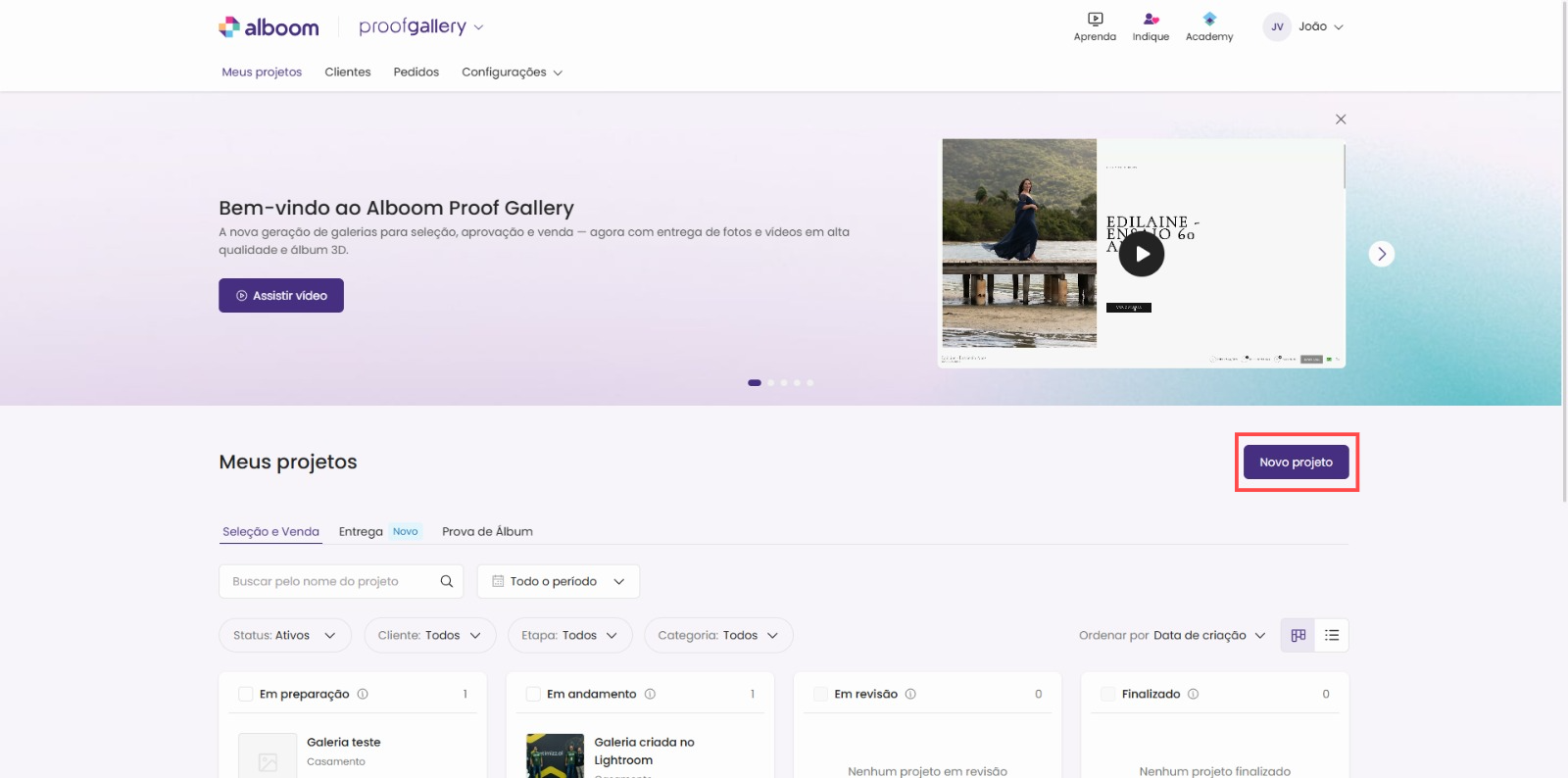Screen dimensions: 1568x778
Task: Click the Novo projeto button
Action: (x=1296, y=462)
